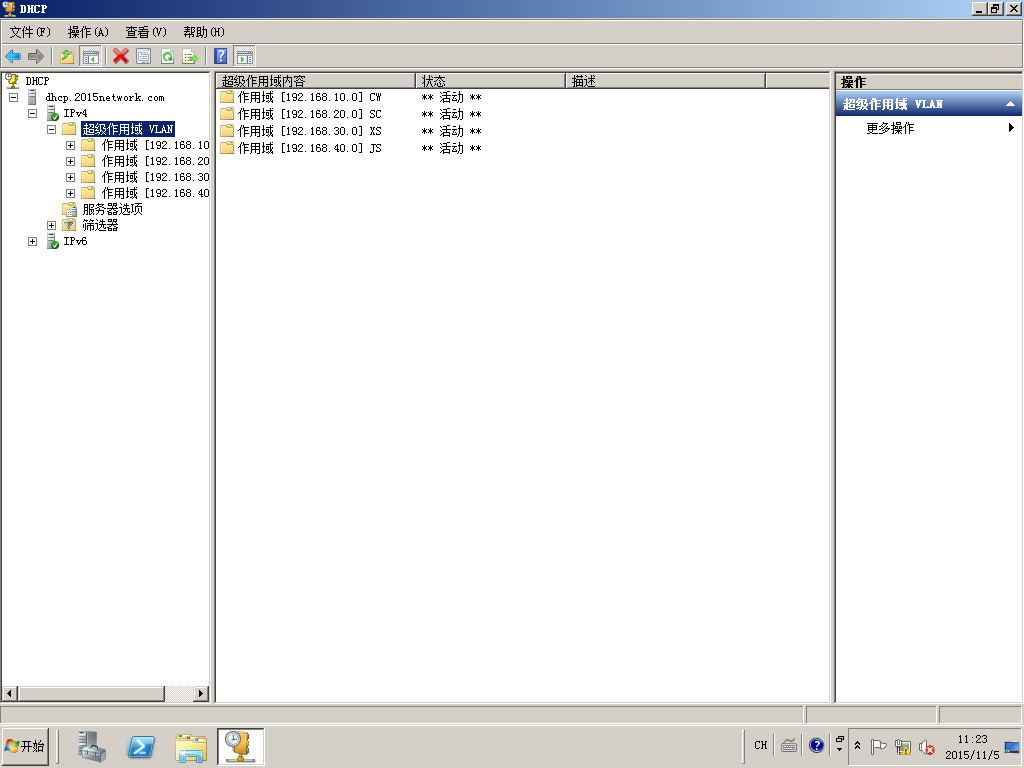
Task: Open the 文件(F) menu
Action: [30, 32]
